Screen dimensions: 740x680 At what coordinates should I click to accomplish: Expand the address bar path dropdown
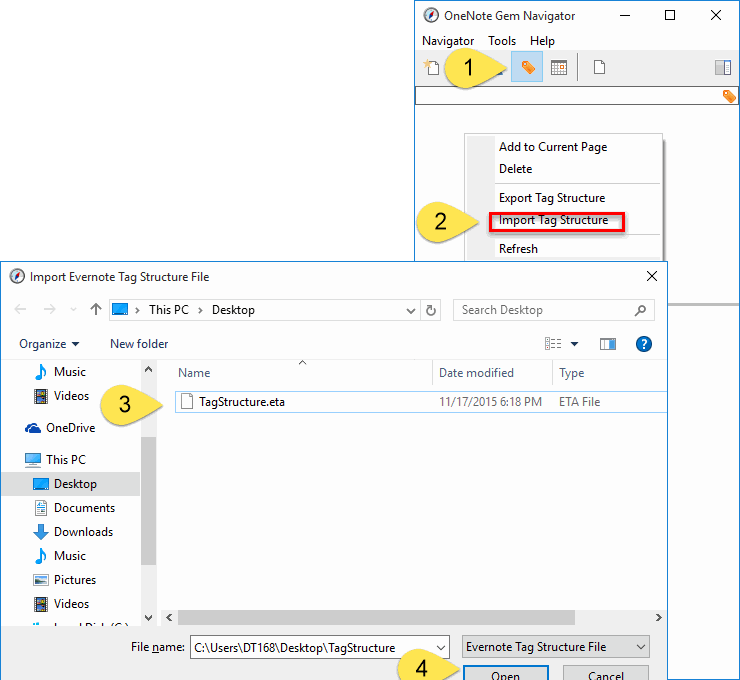[411, 311]
